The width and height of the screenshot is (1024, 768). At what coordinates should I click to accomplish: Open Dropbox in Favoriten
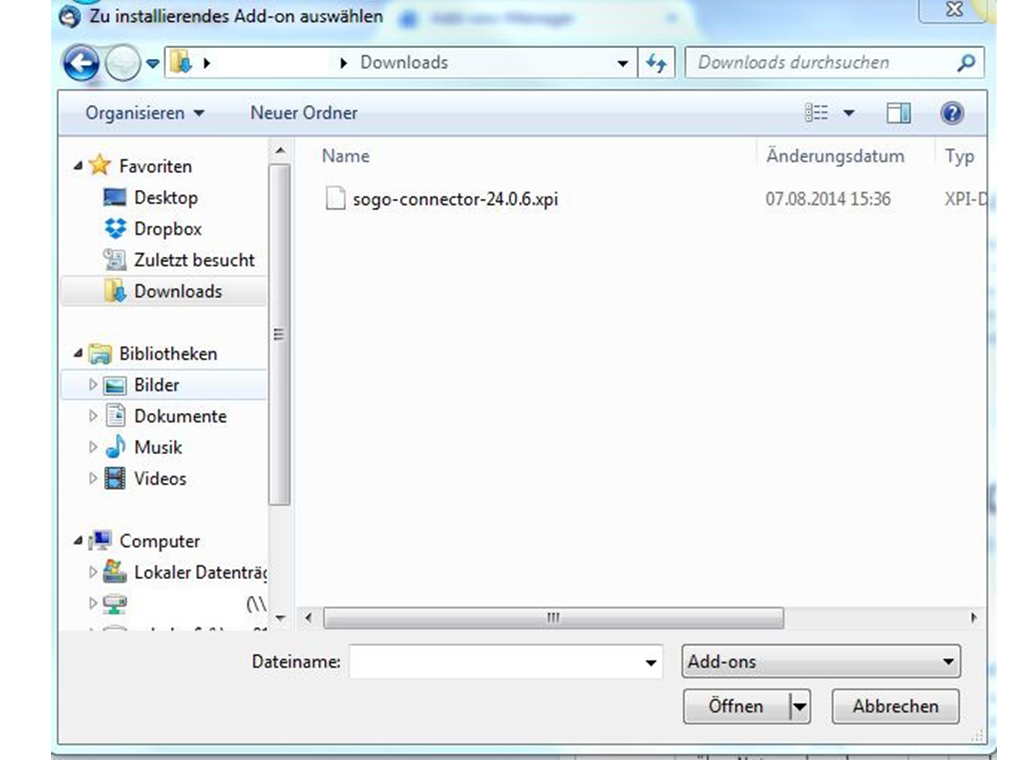tap(167, 229)
